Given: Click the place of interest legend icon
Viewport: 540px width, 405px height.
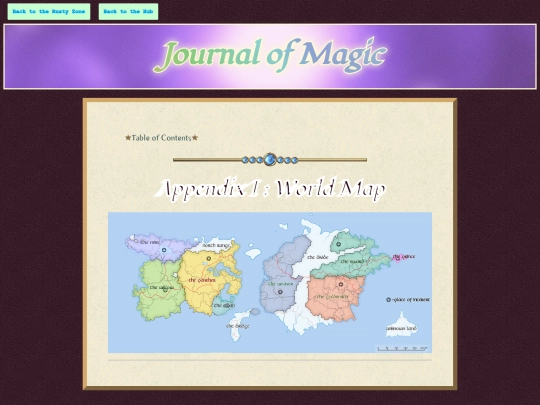Looking at the screenshot, I should [x=388, y=300].
